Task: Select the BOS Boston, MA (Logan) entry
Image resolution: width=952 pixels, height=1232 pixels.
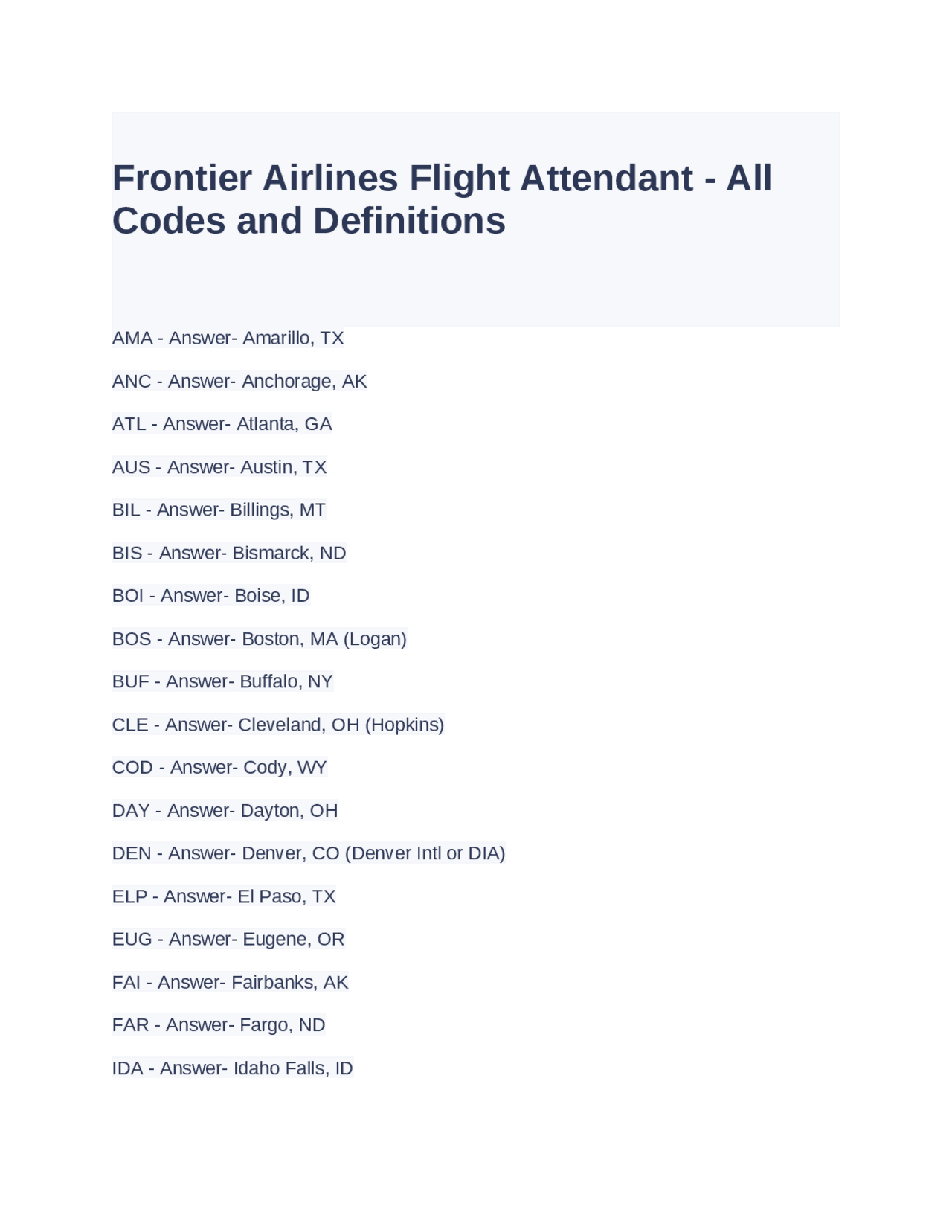Action: (259, 639)
